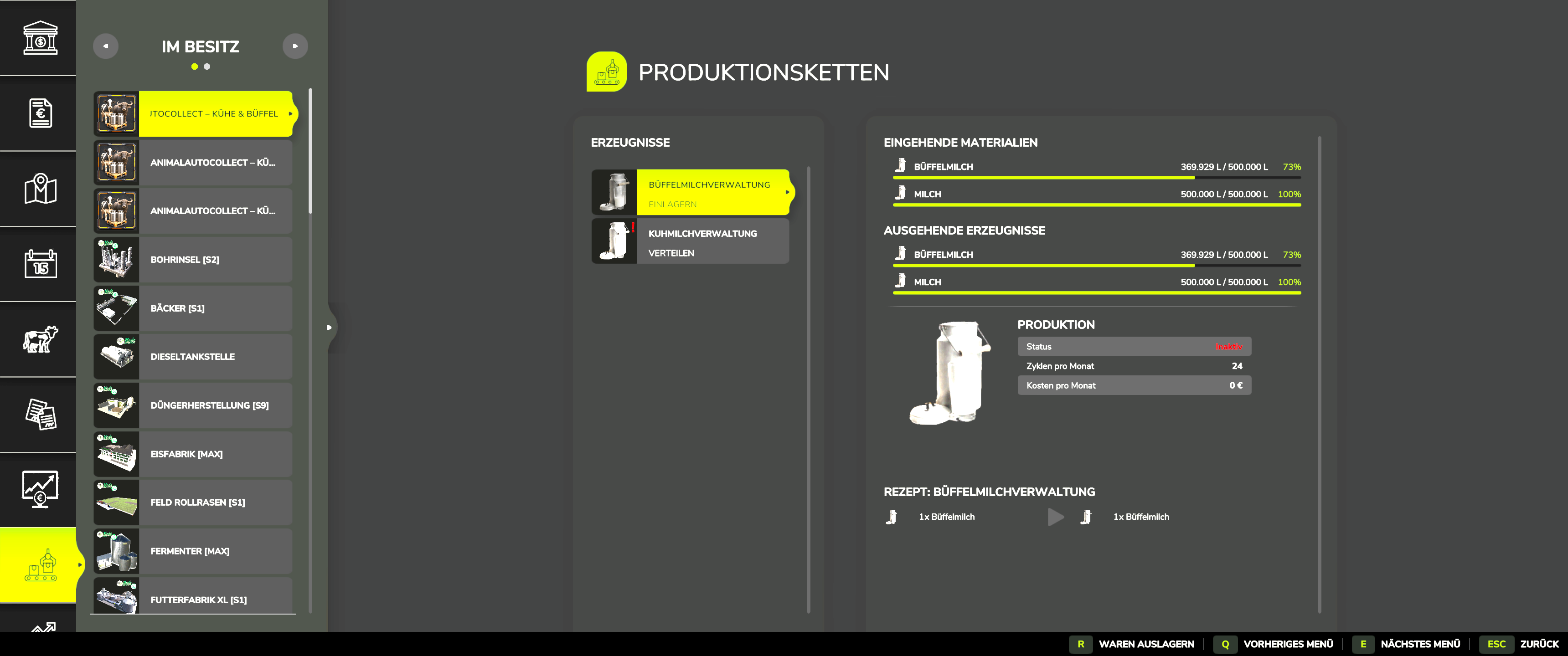Select Kuhmilchverwaltung product entry
The height and width of the screenshot is (656, 1568).
point(690,241)
